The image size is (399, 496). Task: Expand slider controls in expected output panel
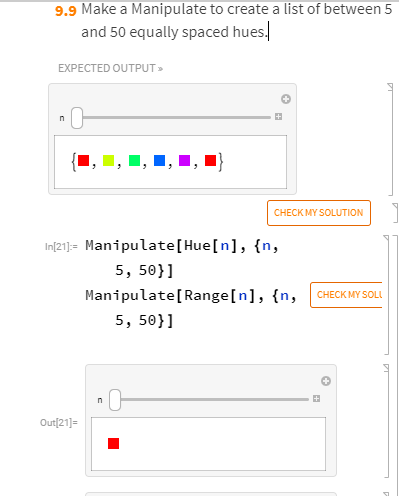[x=278, y=116]
